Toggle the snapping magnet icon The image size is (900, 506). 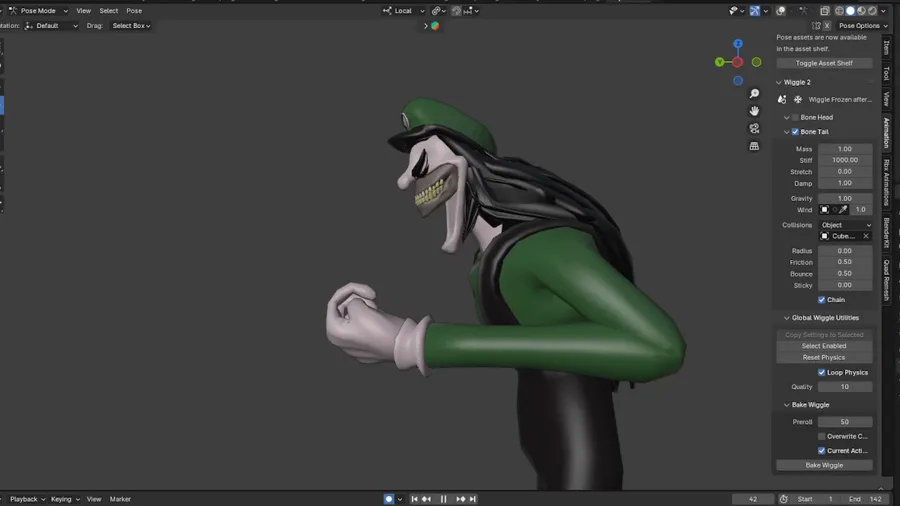456,11
